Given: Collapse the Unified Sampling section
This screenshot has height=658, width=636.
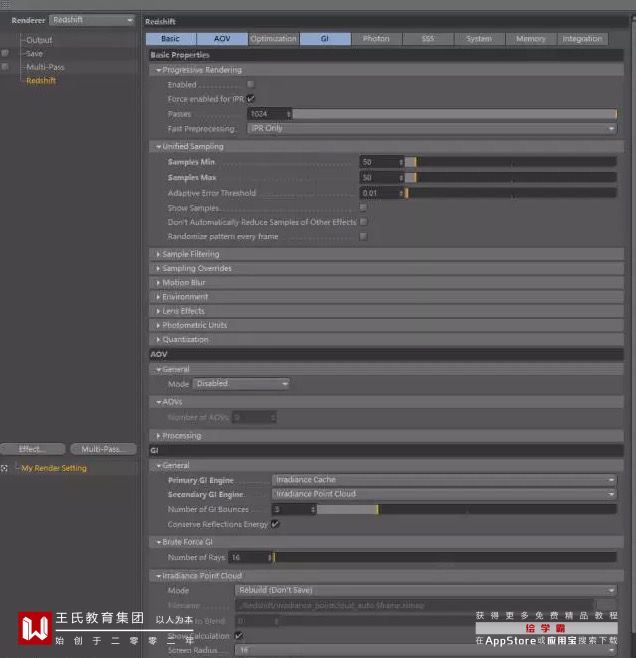Looking at the screenshot, I should [386, 146].
